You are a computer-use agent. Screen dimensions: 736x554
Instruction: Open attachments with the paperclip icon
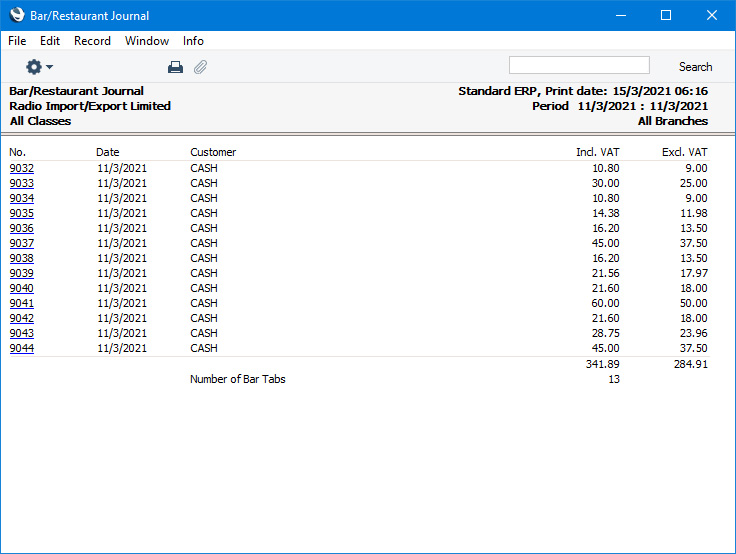200,67
